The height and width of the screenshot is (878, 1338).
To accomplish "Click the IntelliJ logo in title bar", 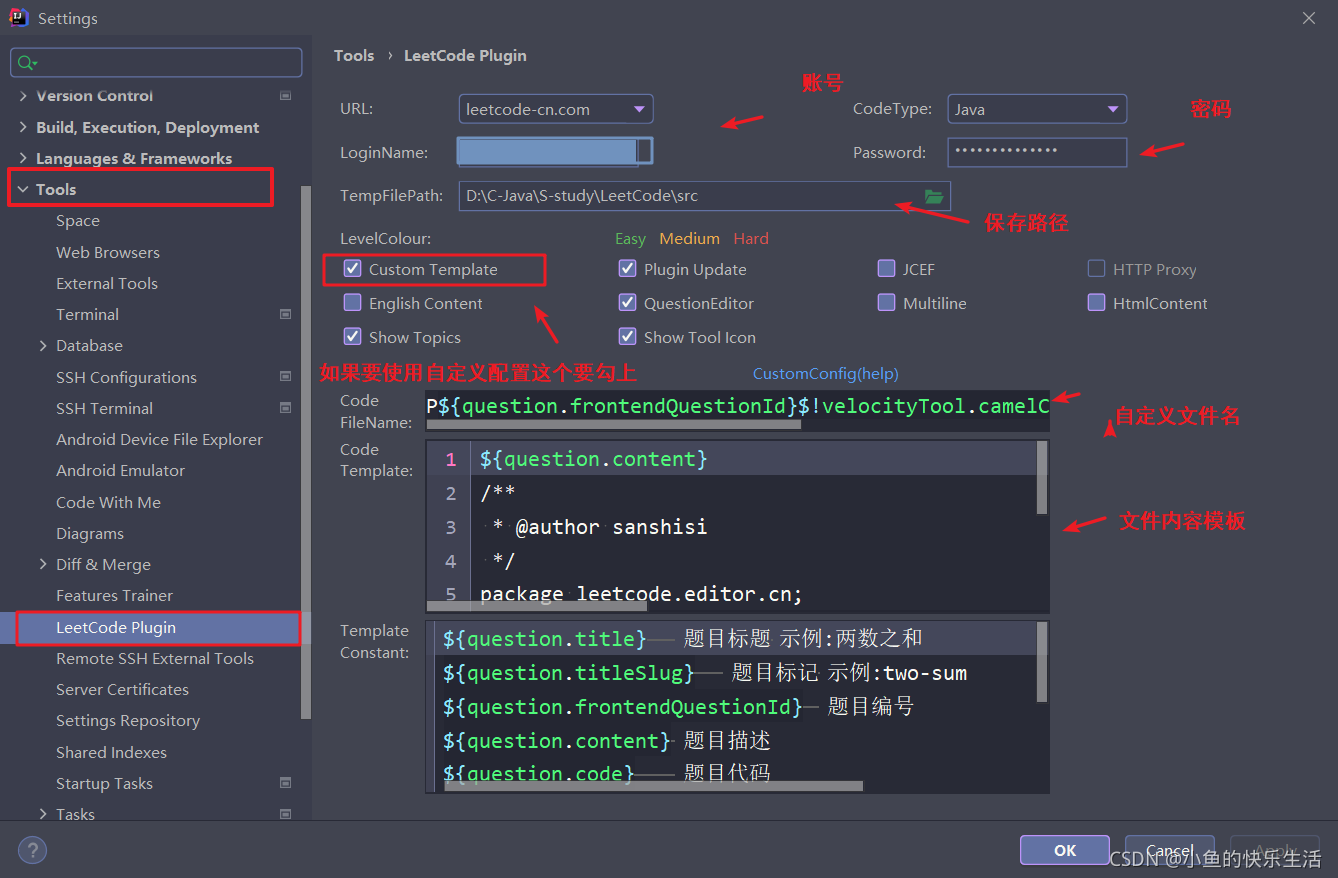I will coord(19,18).
